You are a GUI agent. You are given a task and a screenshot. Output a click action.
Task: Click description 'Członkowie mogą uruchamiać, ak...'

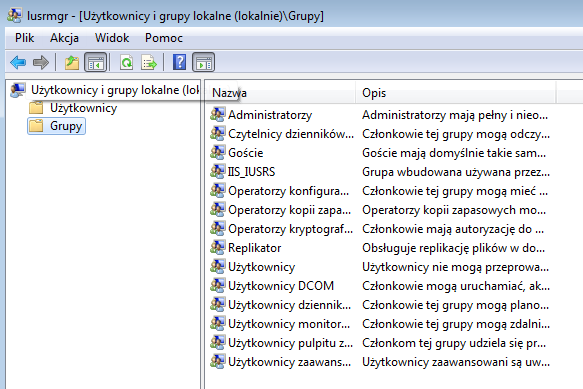(456, 286)
